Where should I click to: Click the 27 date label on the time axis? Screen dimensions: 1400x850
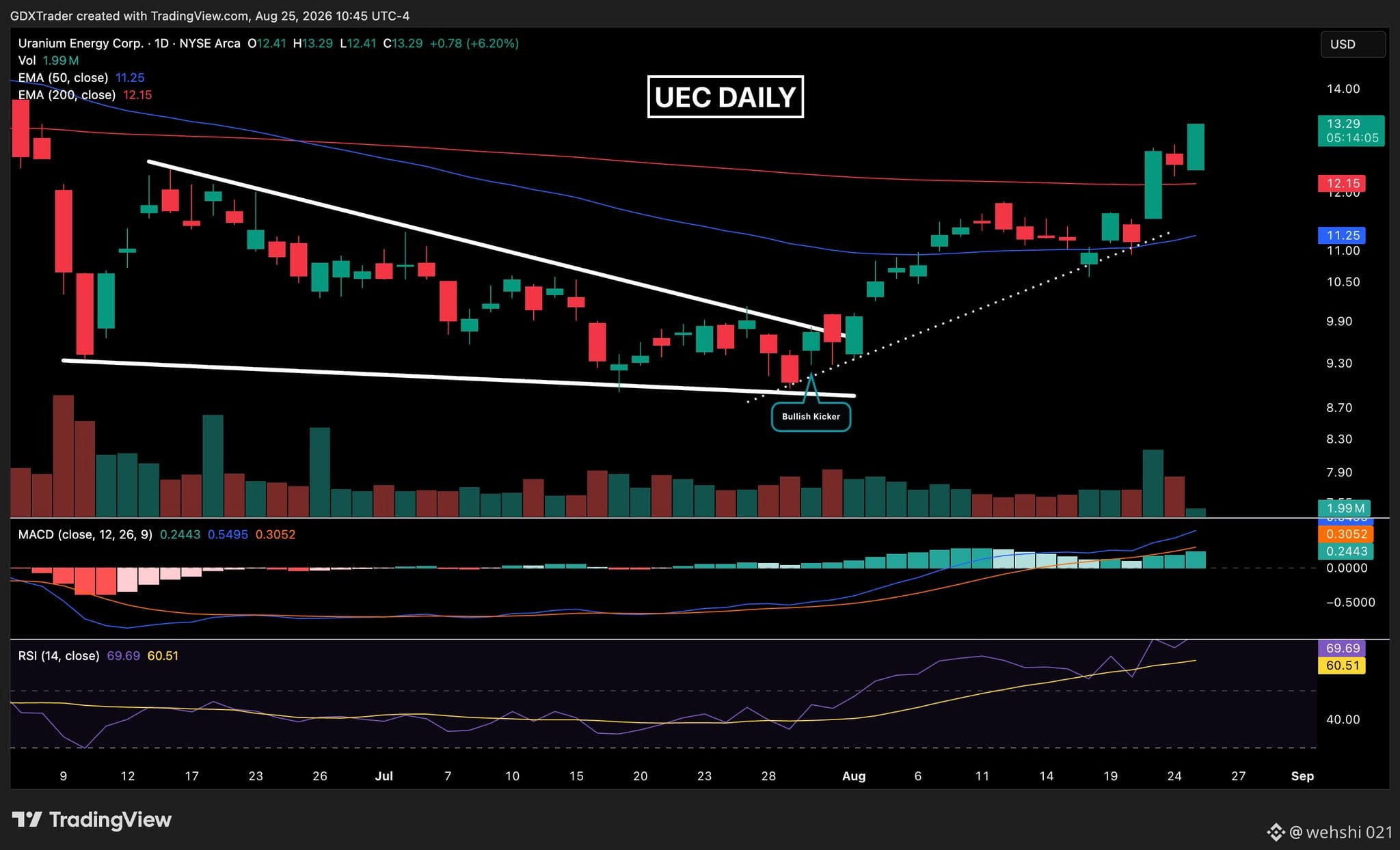pos(1239,776)
